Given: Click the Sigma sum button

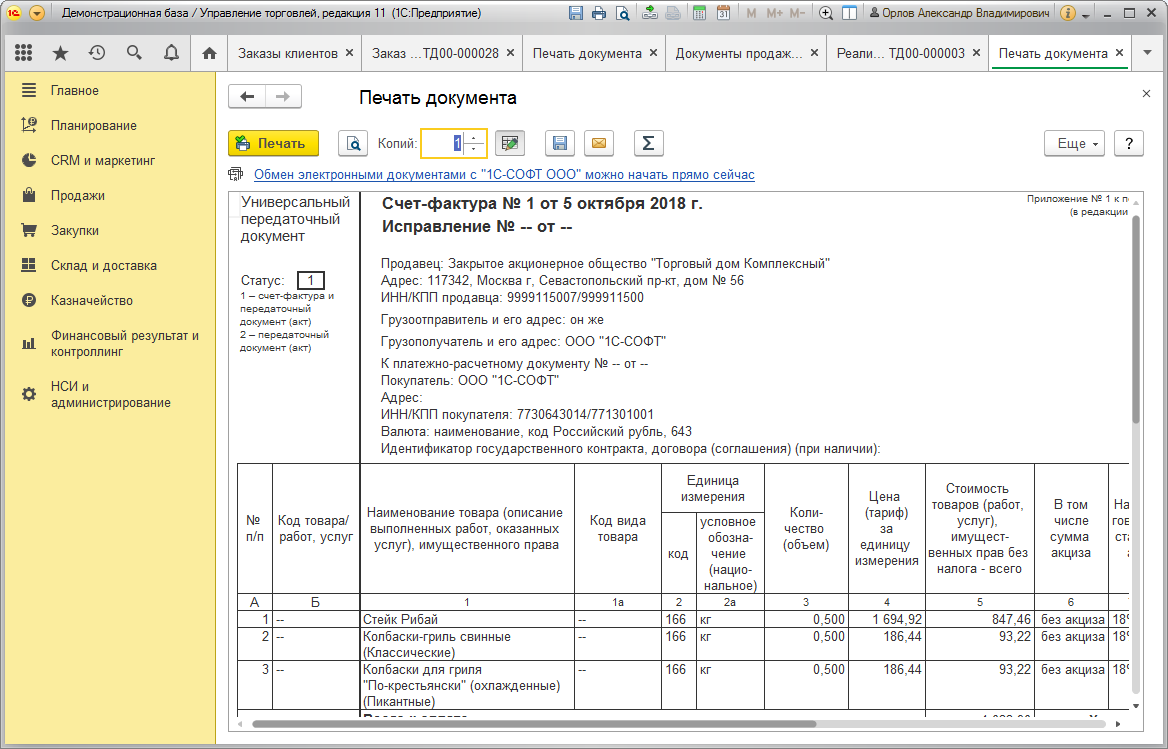Looking at the screenshot, I should (648, 144).
